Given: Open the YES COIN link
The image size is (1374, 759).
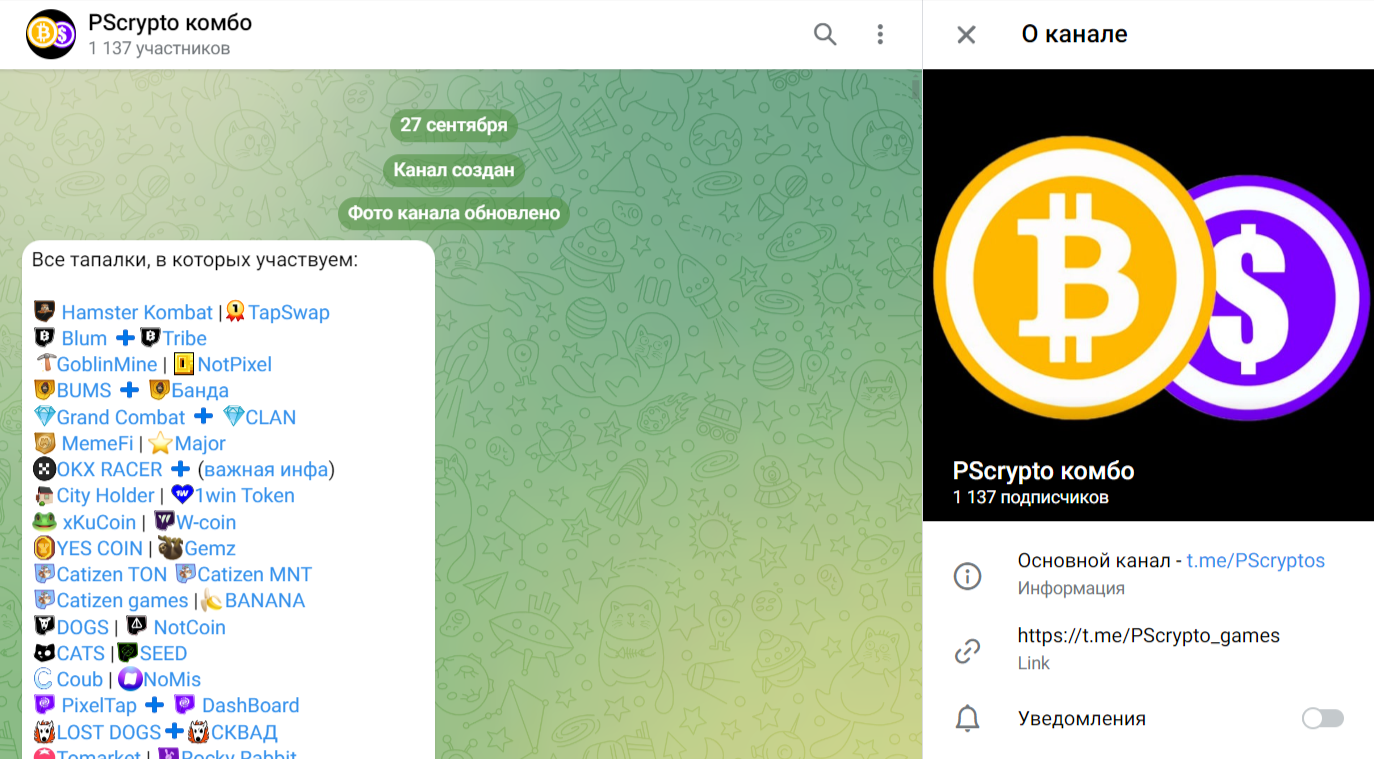Looking at the screenshot, I should coord(99,548).
